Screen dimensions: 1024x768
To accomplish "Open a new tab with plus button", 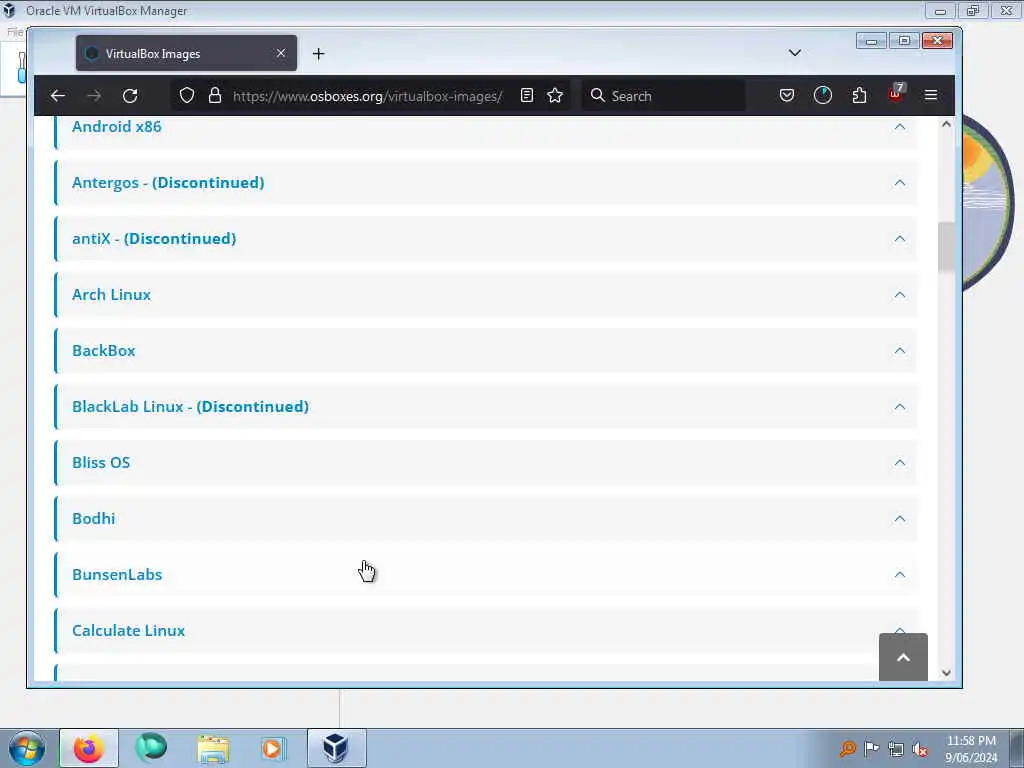I will pyautogui.click(x=319, y=54).
